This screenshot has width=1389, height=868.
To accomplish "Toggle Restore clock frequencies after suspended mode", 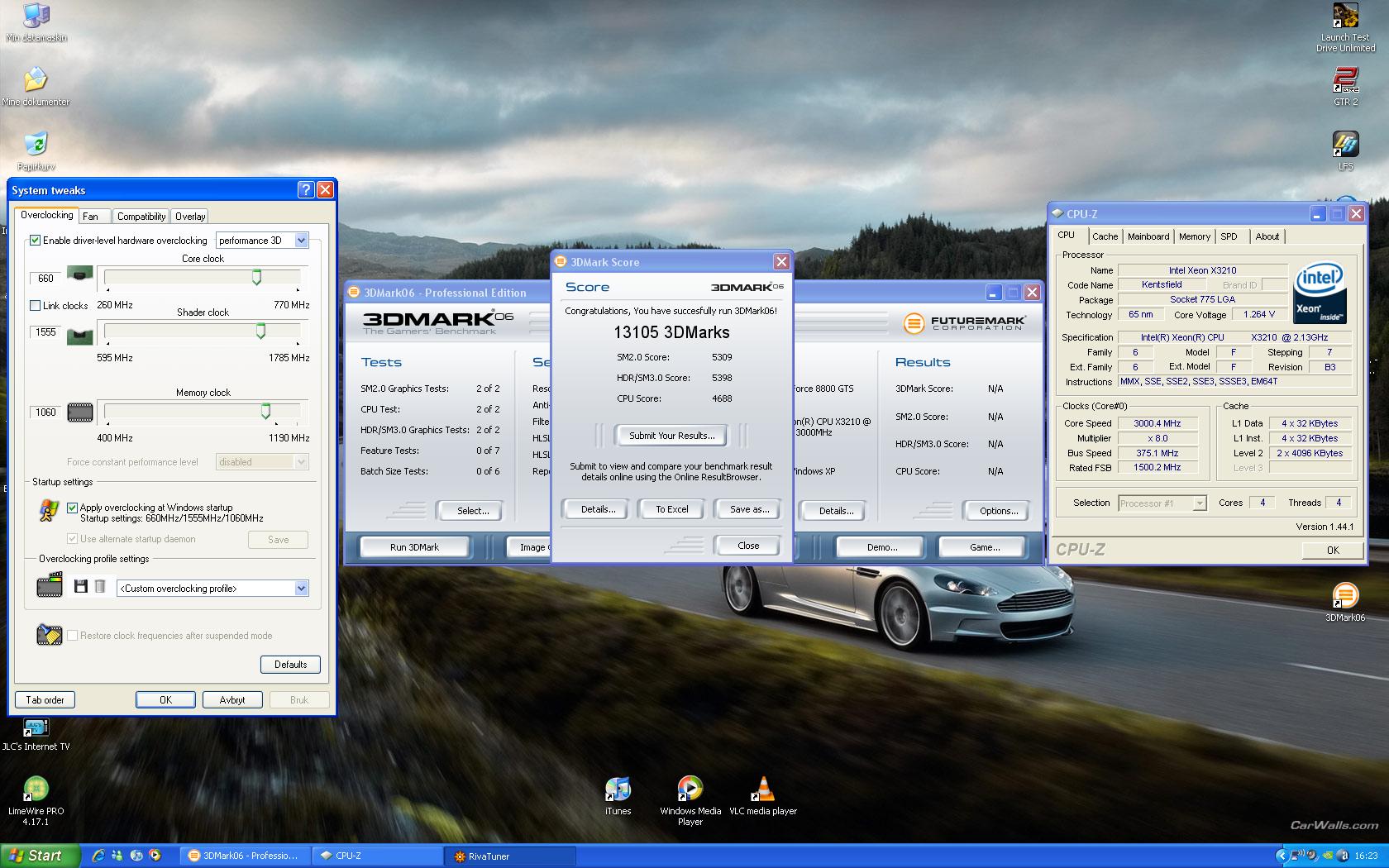I will coord(72,636).
